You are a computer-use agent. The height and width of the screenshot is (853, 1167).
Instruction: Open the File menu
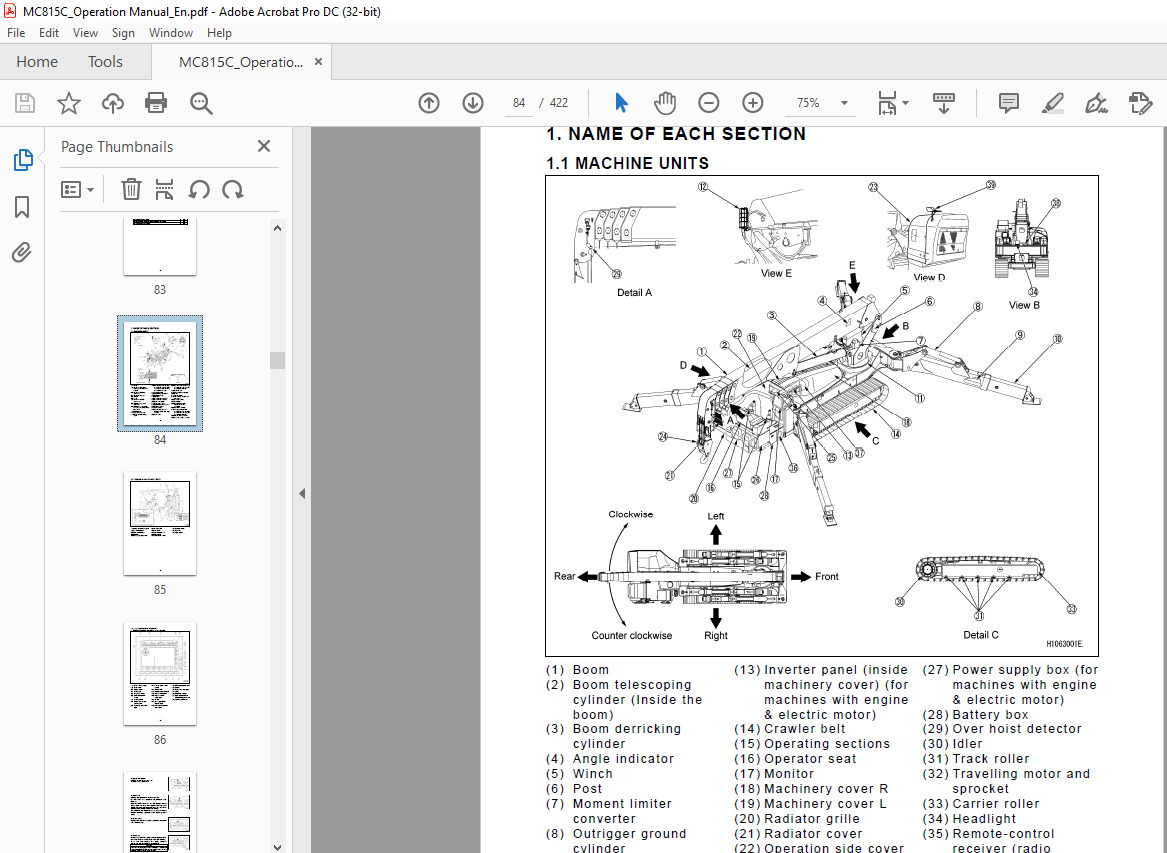pyautogui.click(x=16, y=33)
